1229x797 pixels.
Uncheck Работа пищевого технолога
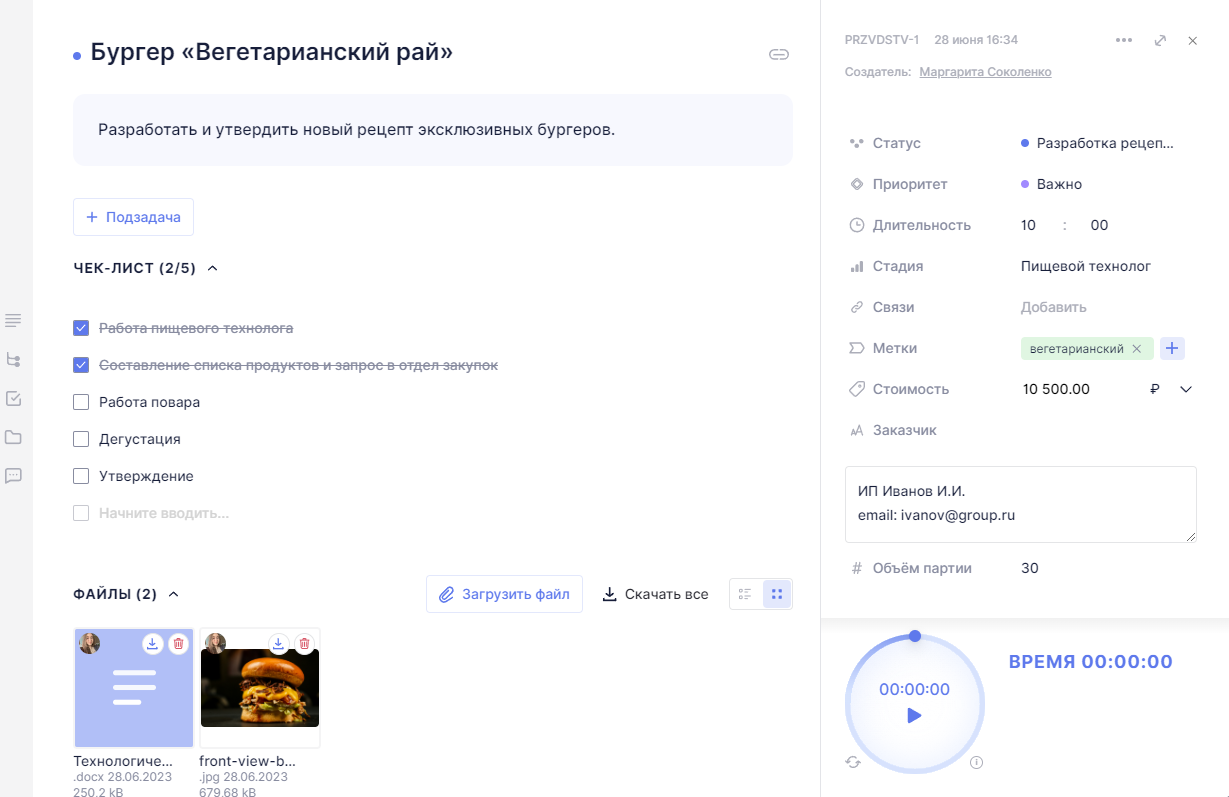click(81, 328)
